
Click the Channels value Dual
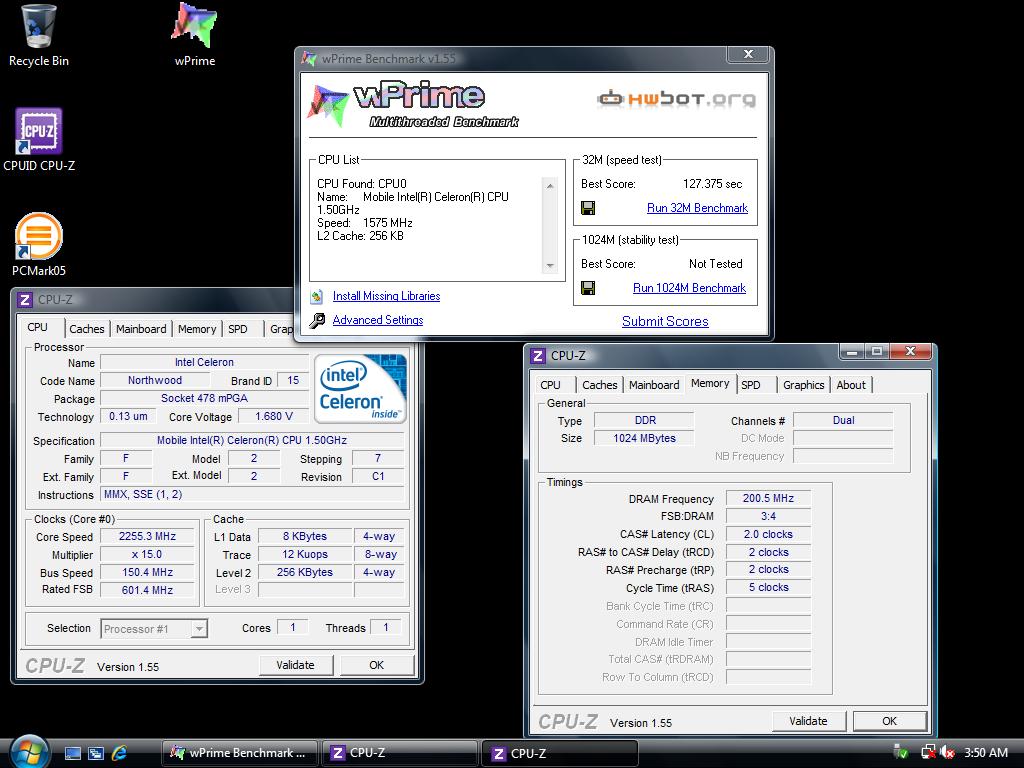(x=843, y=421)
